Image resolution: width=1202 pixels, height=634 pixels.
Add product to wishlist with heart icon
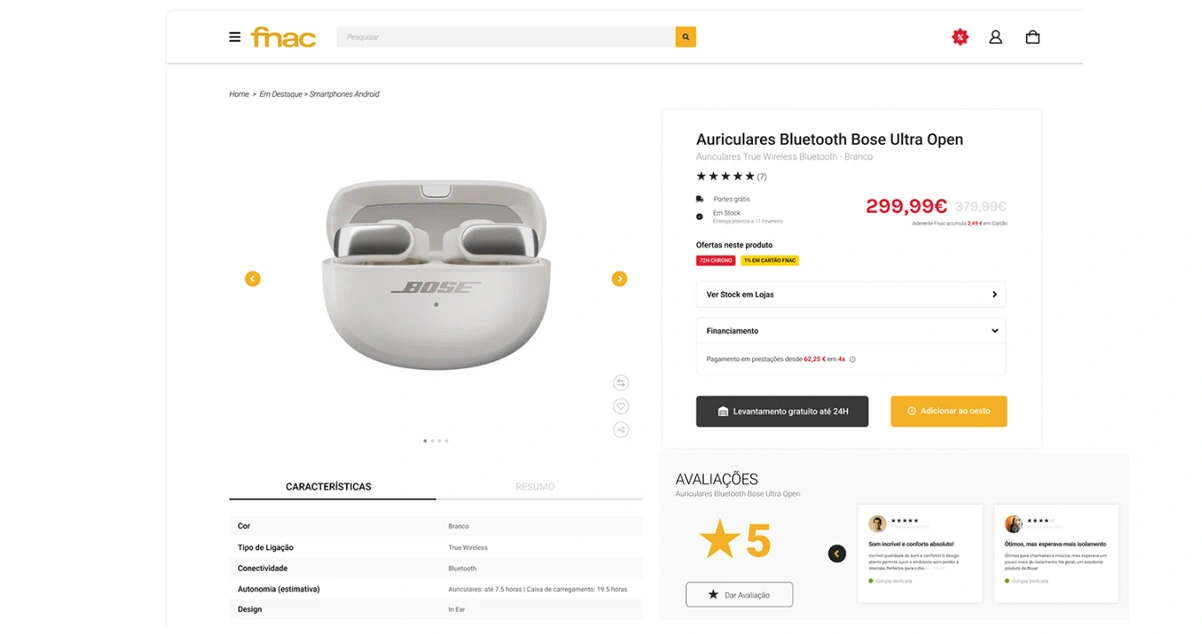pos(621,406)
